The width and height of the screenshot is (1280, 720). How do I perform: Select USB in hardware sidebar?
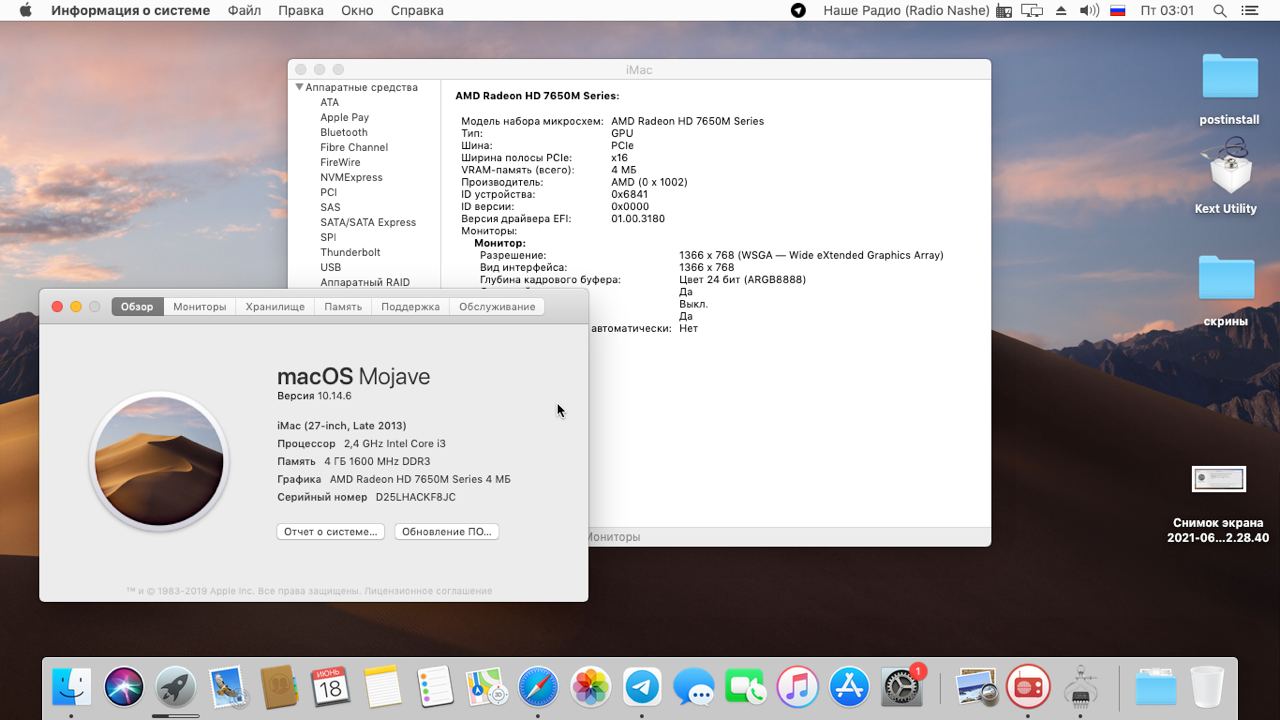[331, 267]
